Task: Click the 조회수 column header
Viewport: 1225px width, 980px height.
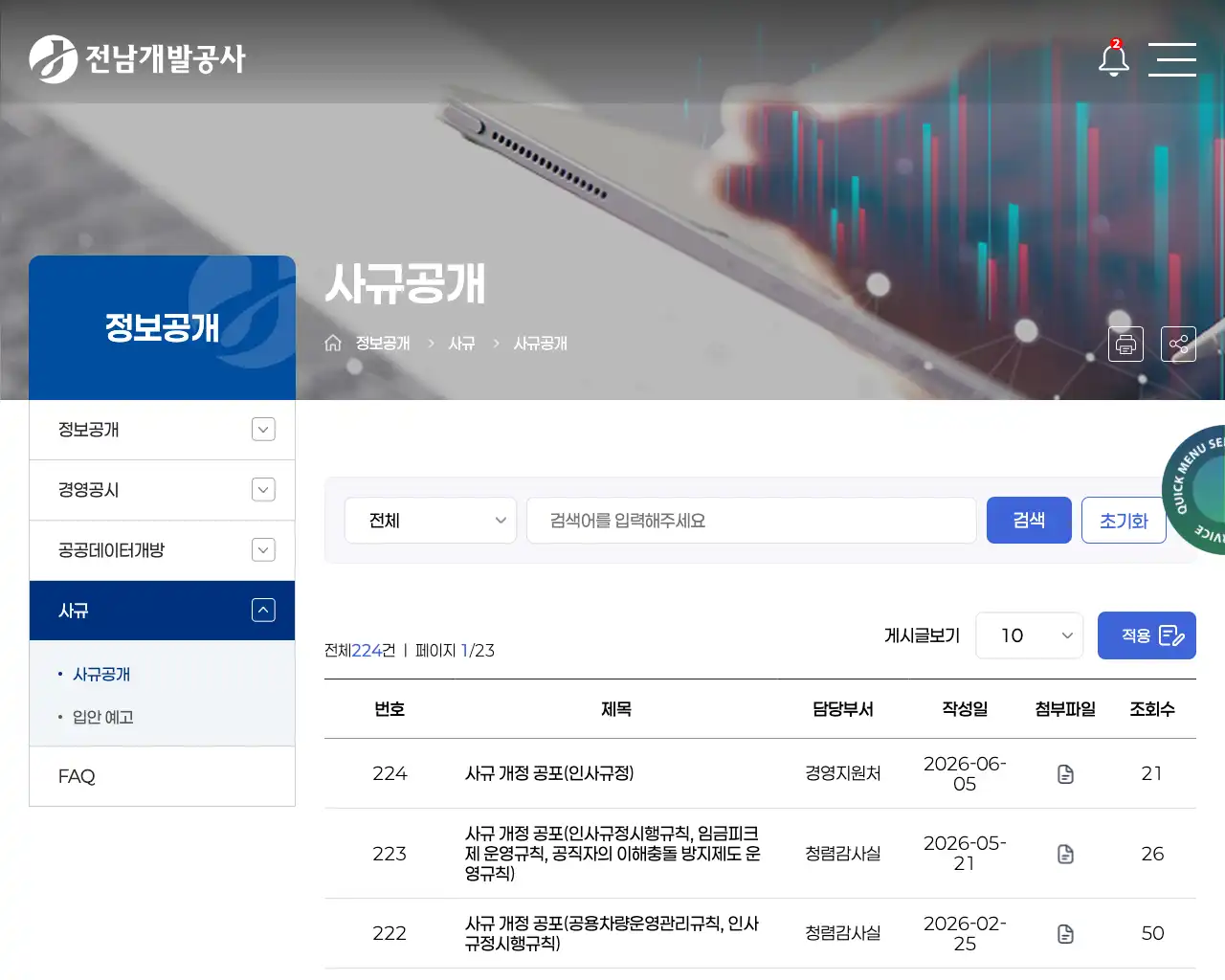Action: point(1152,709)
